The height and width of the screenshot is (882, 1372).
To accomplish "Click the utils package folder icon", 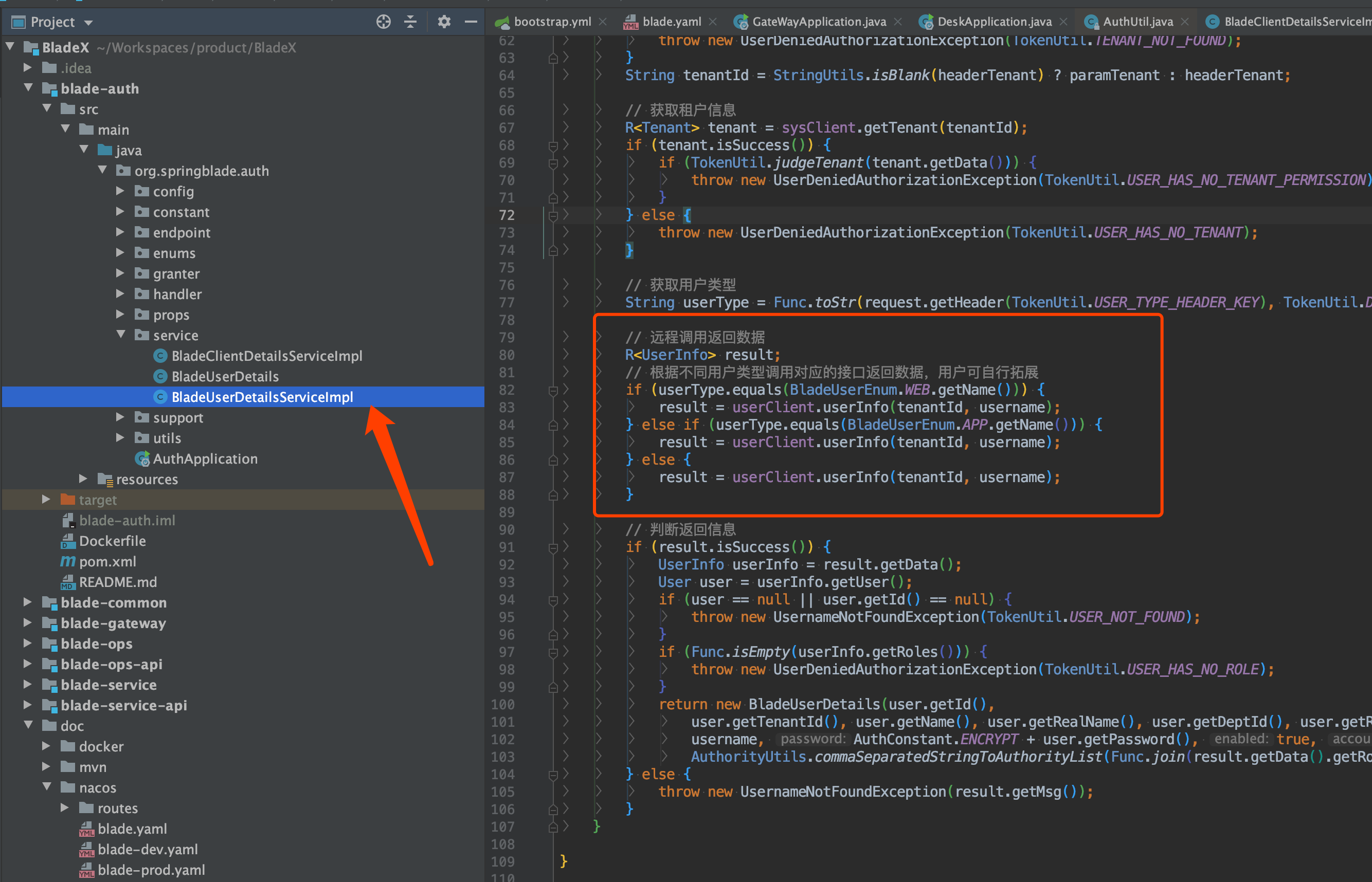I will (141, 438).
